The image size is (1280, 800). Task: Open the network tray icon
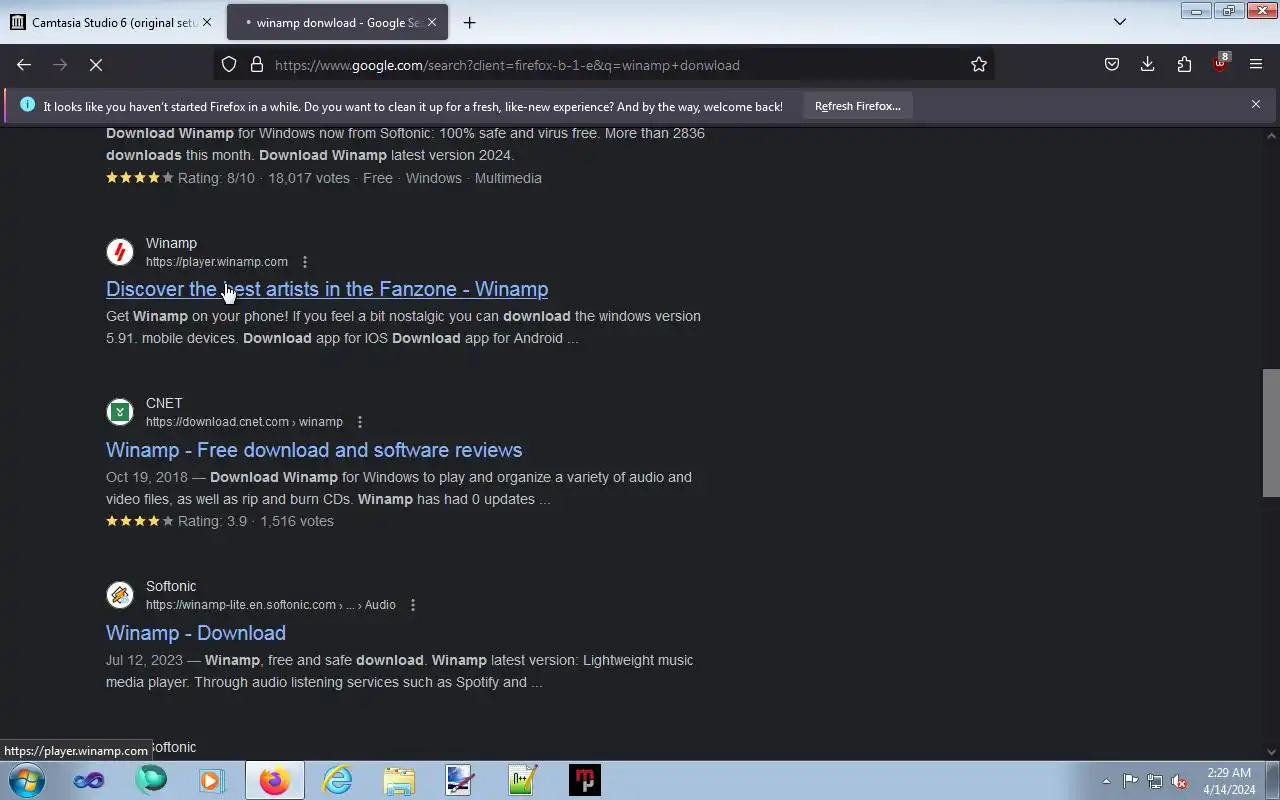[x=1155, y=781]
